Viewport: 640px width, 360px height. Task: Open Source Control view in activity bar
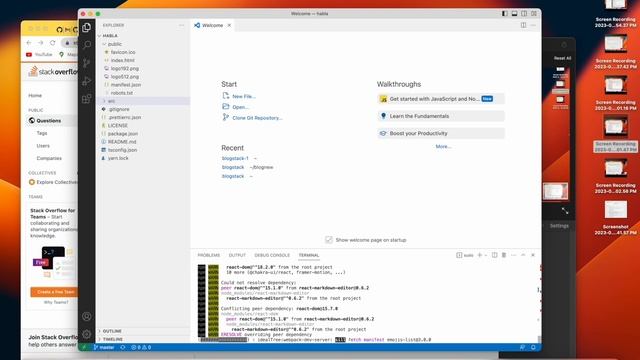pos(87,63)
